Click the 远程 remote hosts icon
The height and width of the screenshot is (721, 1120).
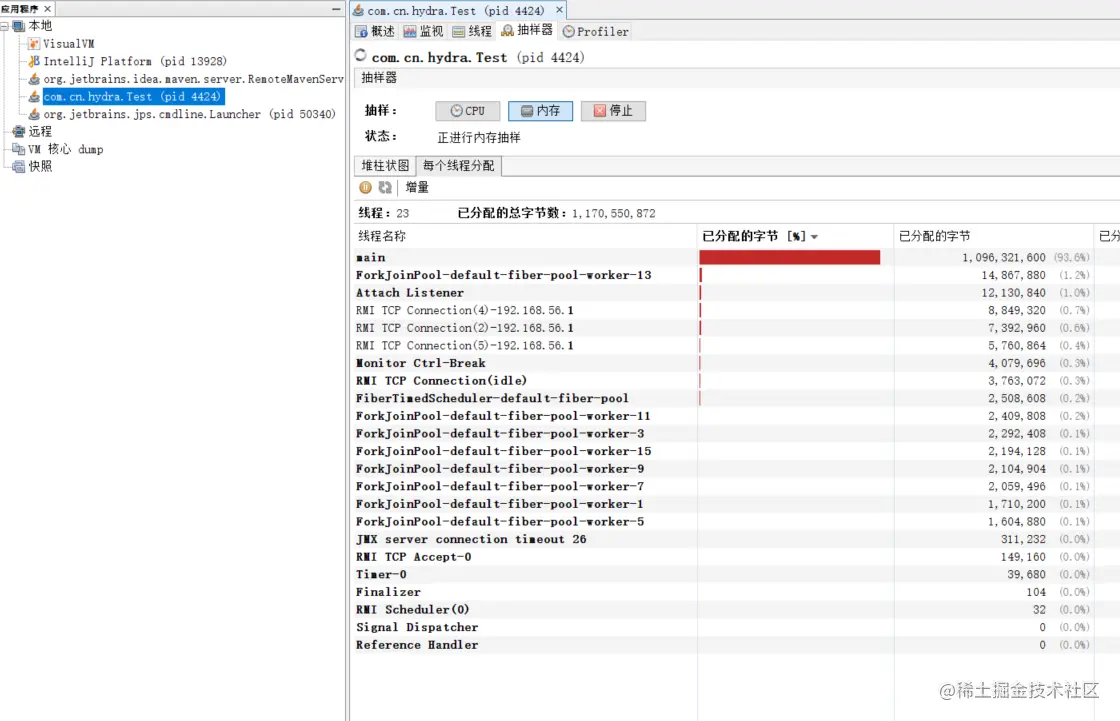[x=19, y=131]
